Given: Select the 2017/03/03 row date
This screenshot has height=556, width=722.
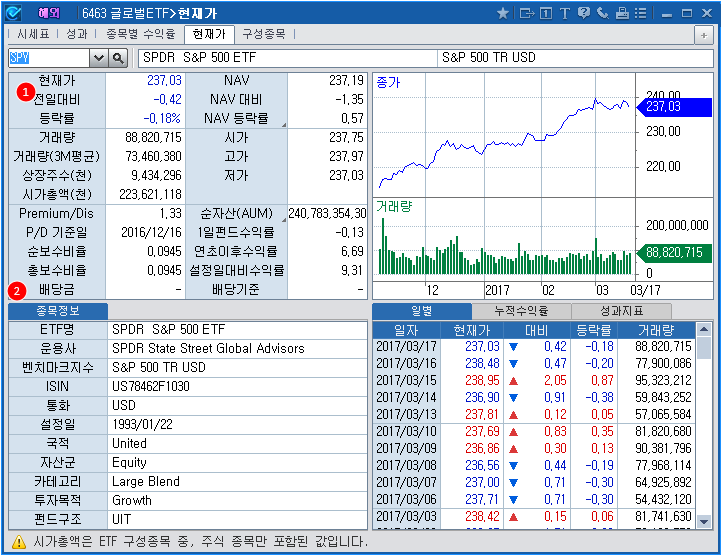Looking at the screenshot, I should (x=406, y=516).
